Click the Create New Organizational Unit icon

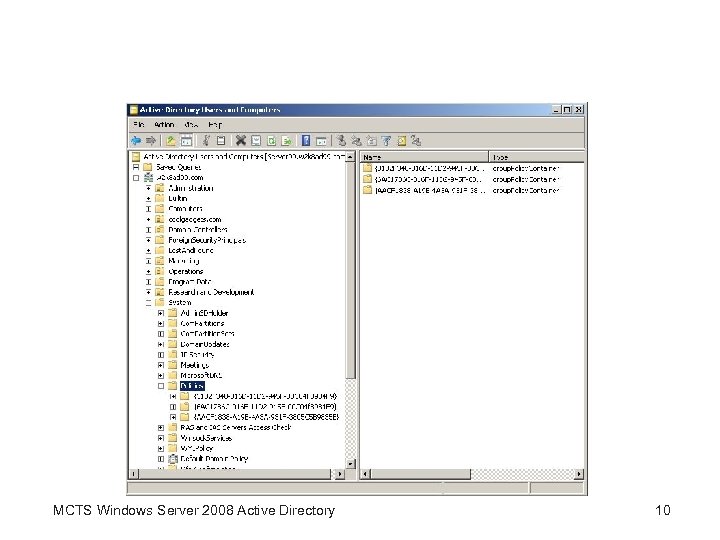tap(371, 141)
